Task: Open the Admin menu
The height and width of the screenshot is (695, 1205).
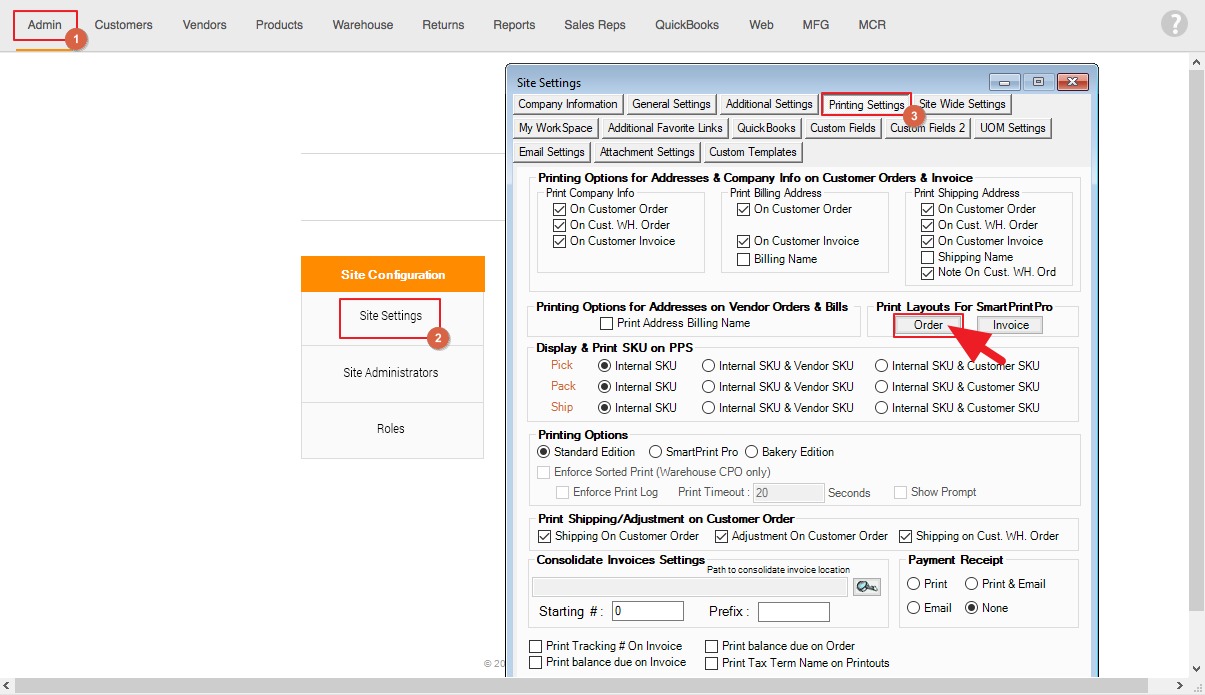Action: coord(45,25)
